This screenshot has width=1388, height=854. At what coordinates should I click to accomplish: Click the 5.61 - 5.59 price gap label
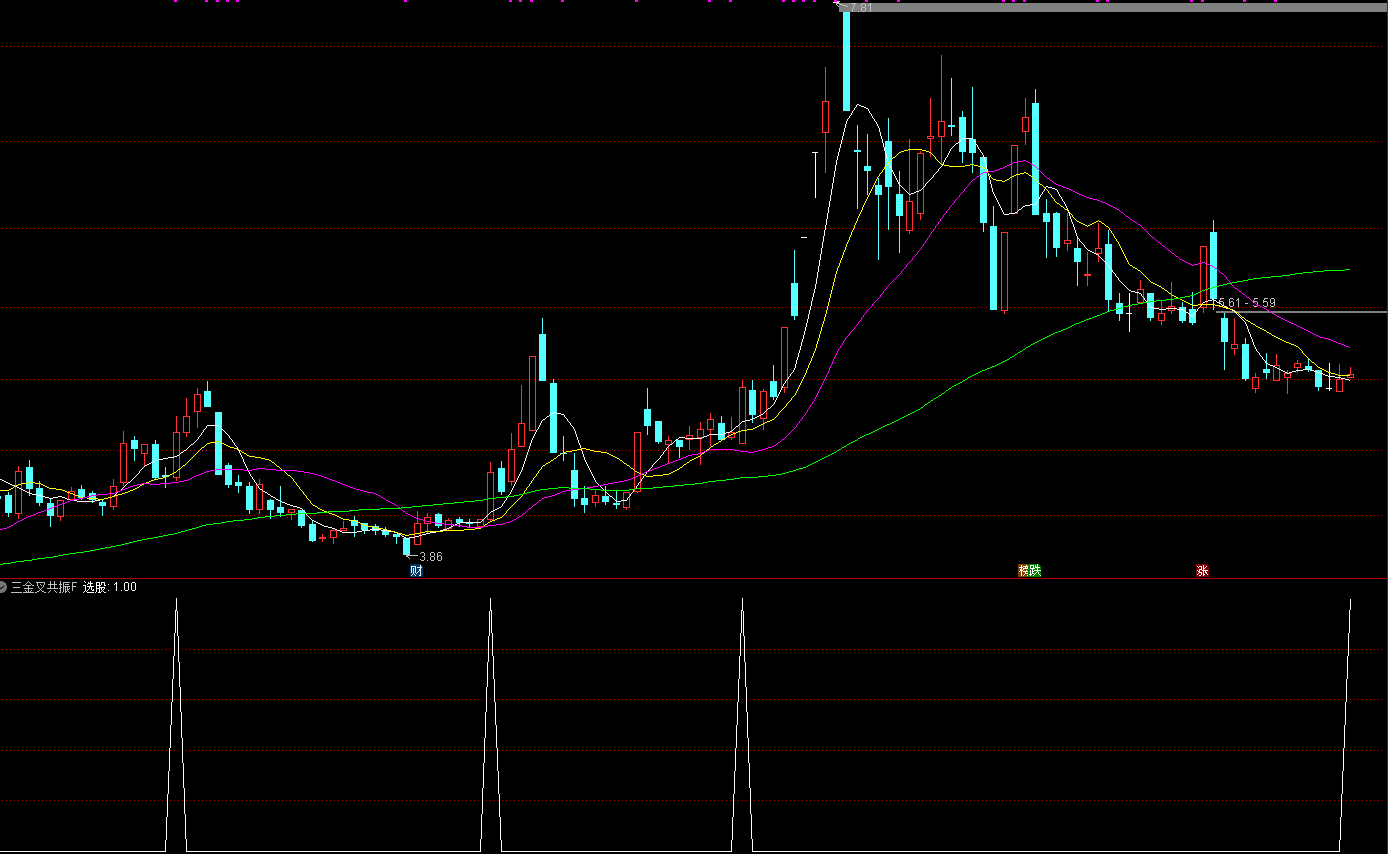pos(1246,303)
